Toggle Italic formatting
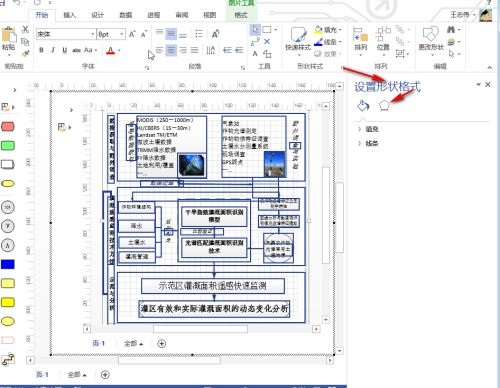This screenshot has height=388, width=500. (x=53, y=50)
